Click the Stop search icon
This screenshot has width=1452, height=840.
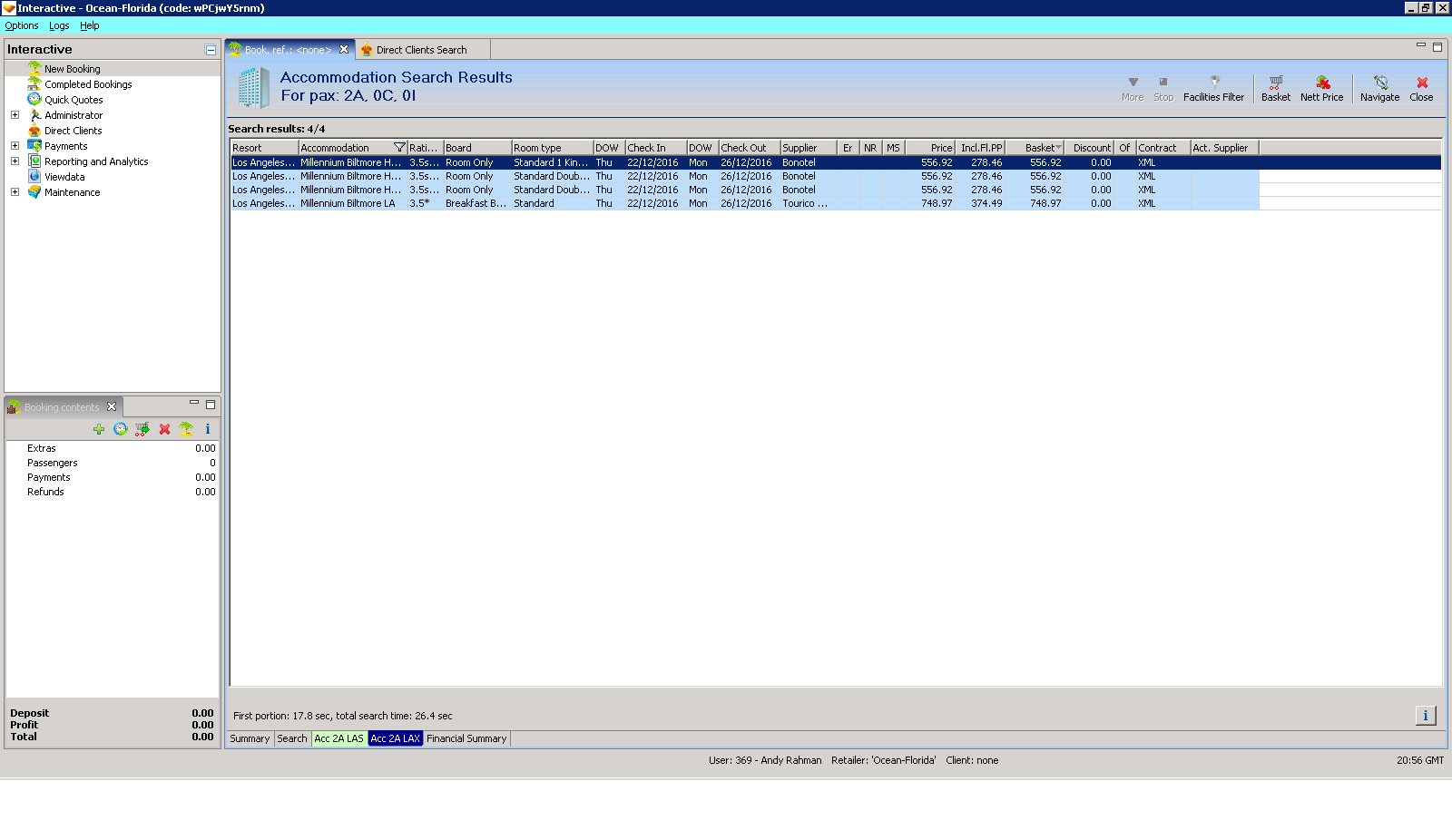coord(1163,88)
